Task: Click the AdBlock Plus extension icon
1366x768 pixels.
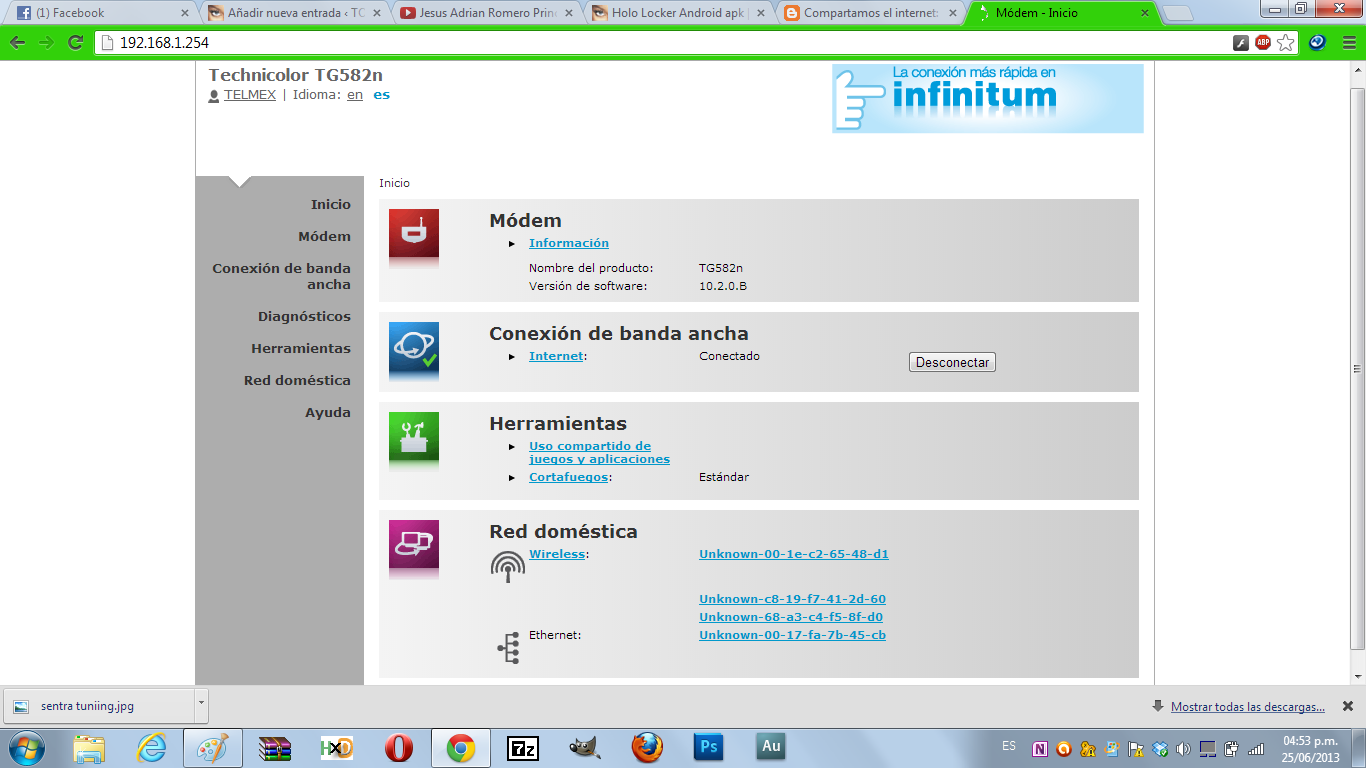Action: pos(1263,42)
